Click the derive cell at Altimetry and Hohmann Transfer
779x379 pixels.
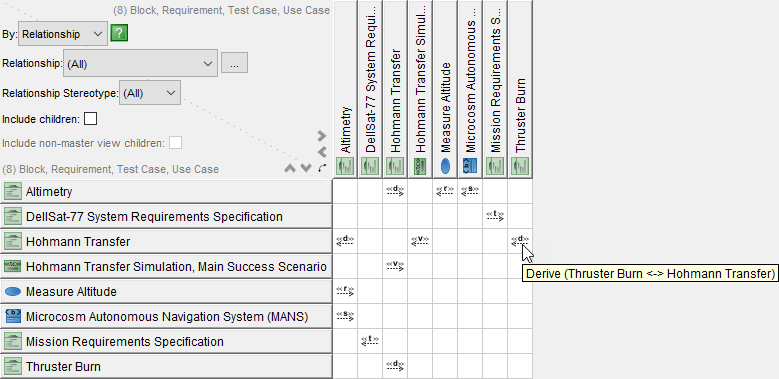395,192
